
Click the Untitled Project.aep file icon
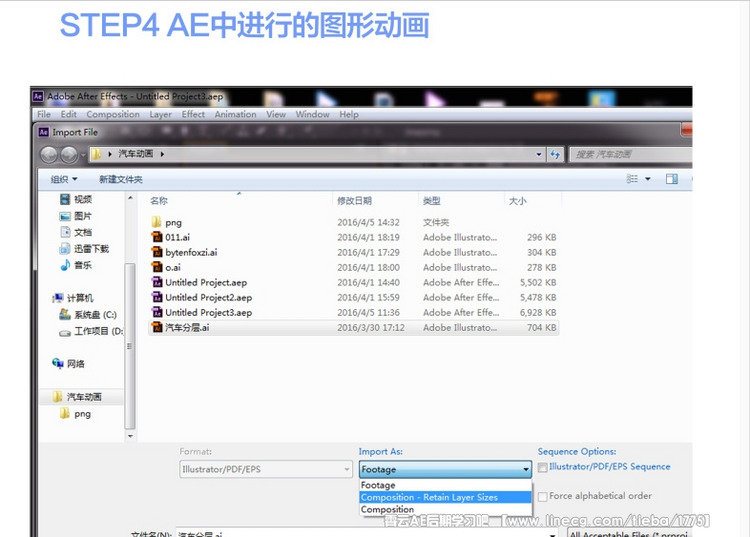[156, 282]
